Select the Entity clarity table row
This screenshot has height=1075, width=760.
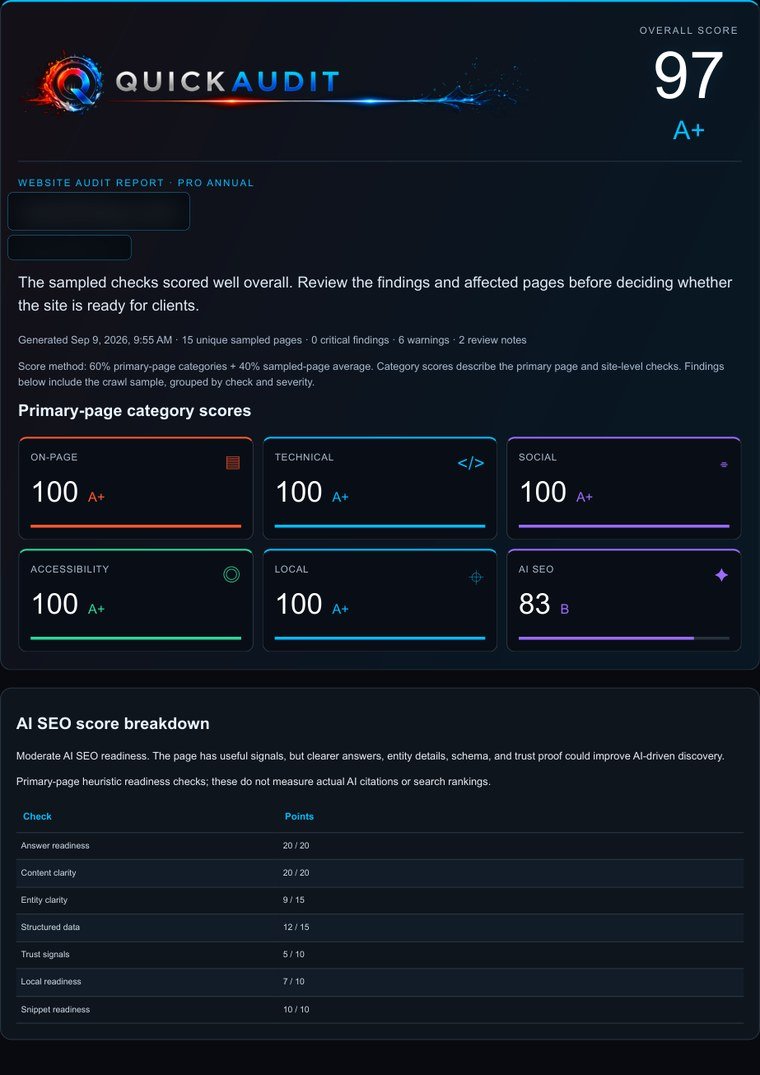click(x=380, y=900)
